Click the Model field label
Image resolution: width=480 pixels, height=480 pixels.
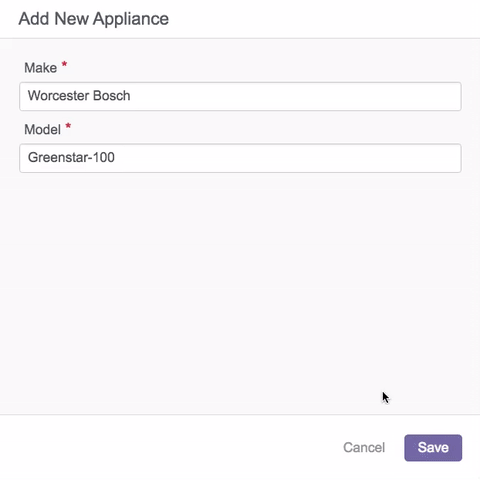[42, 129]
